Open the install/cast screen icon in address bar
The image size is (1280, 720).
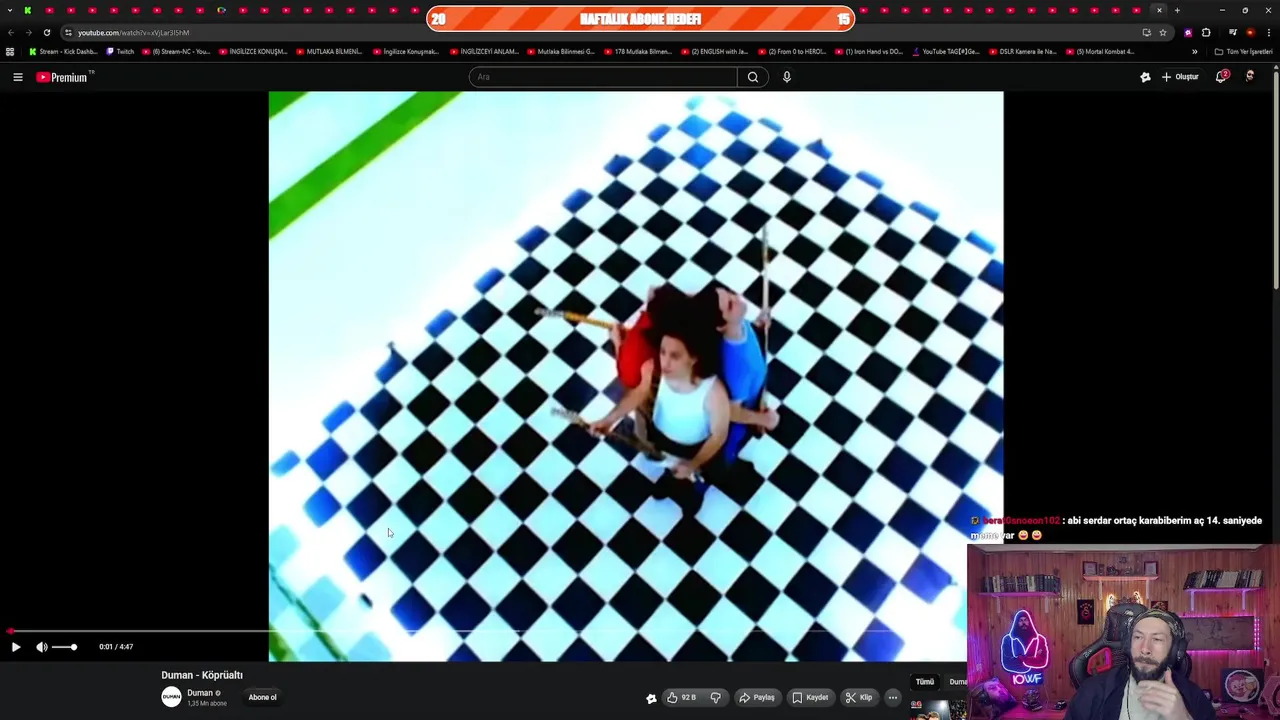(x=1146, y=32)
